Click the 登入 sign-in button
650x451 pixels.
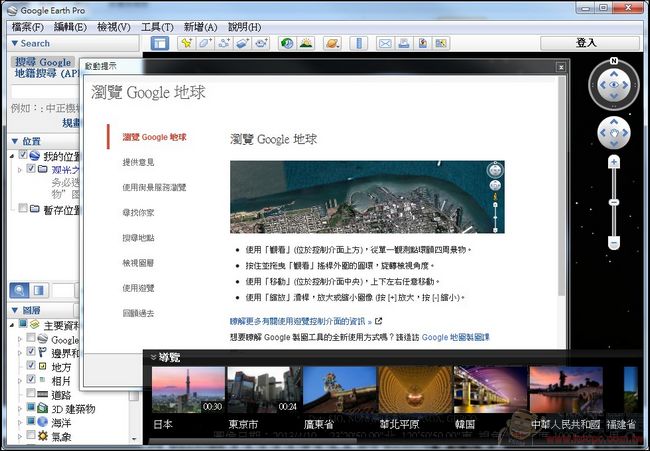590,43
